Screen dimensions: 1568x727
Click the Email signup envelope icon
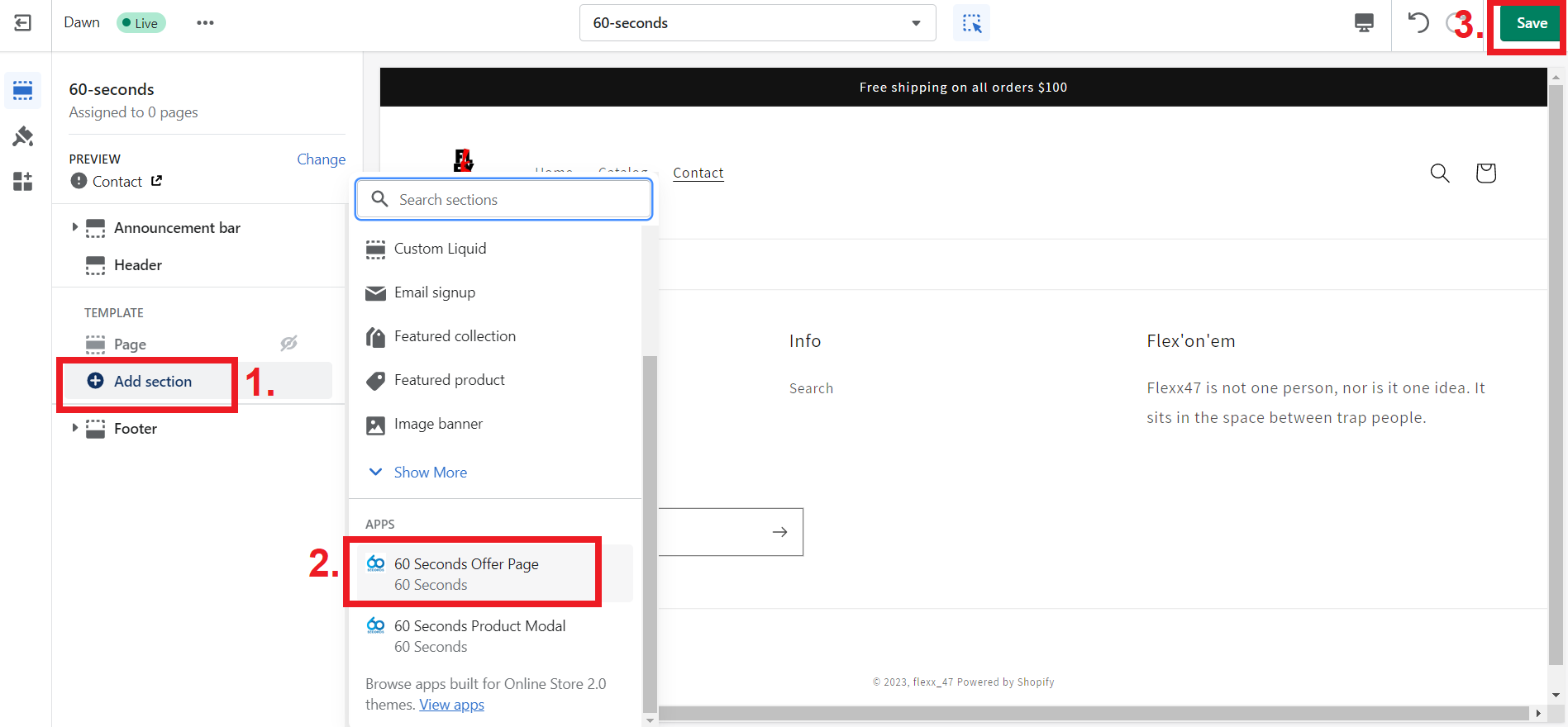coord(376,293)
